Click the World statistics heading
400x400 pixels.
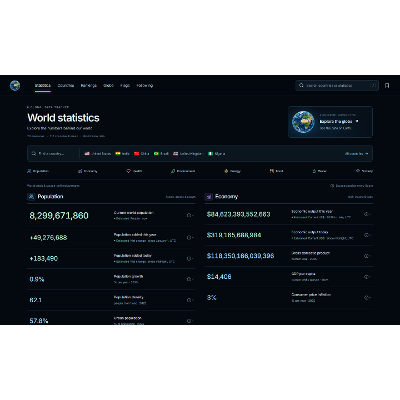coord(63,118)
